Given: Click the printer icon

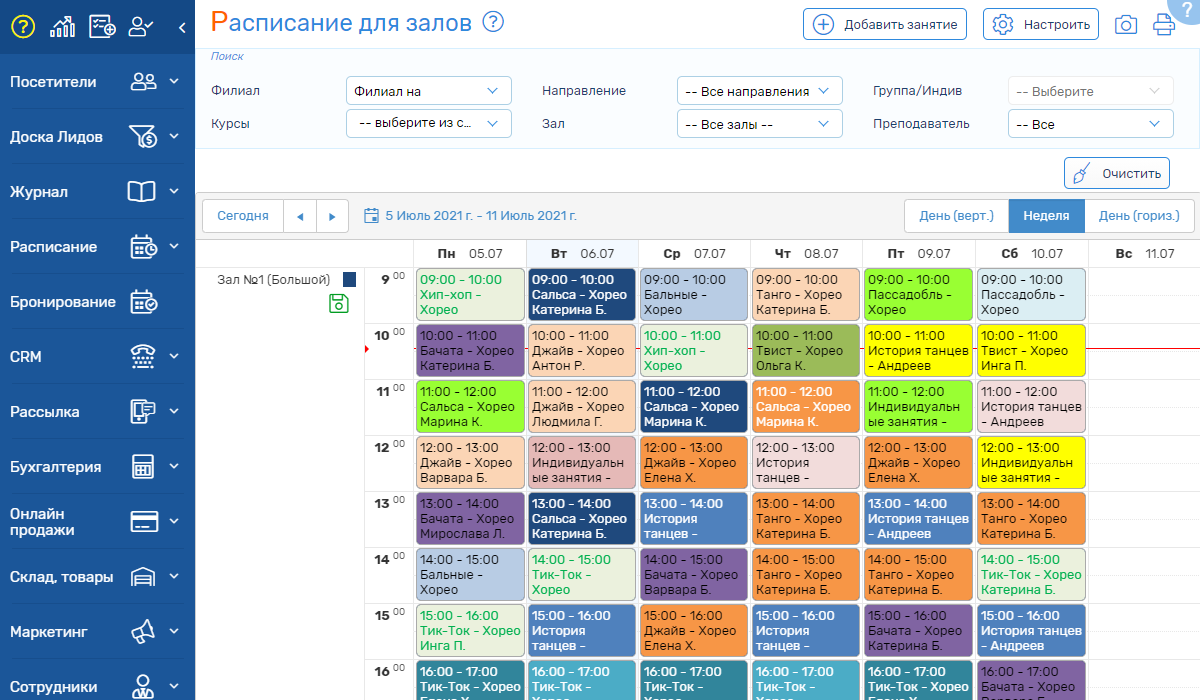Looking at the screenshot, I should click(1164, 25).
